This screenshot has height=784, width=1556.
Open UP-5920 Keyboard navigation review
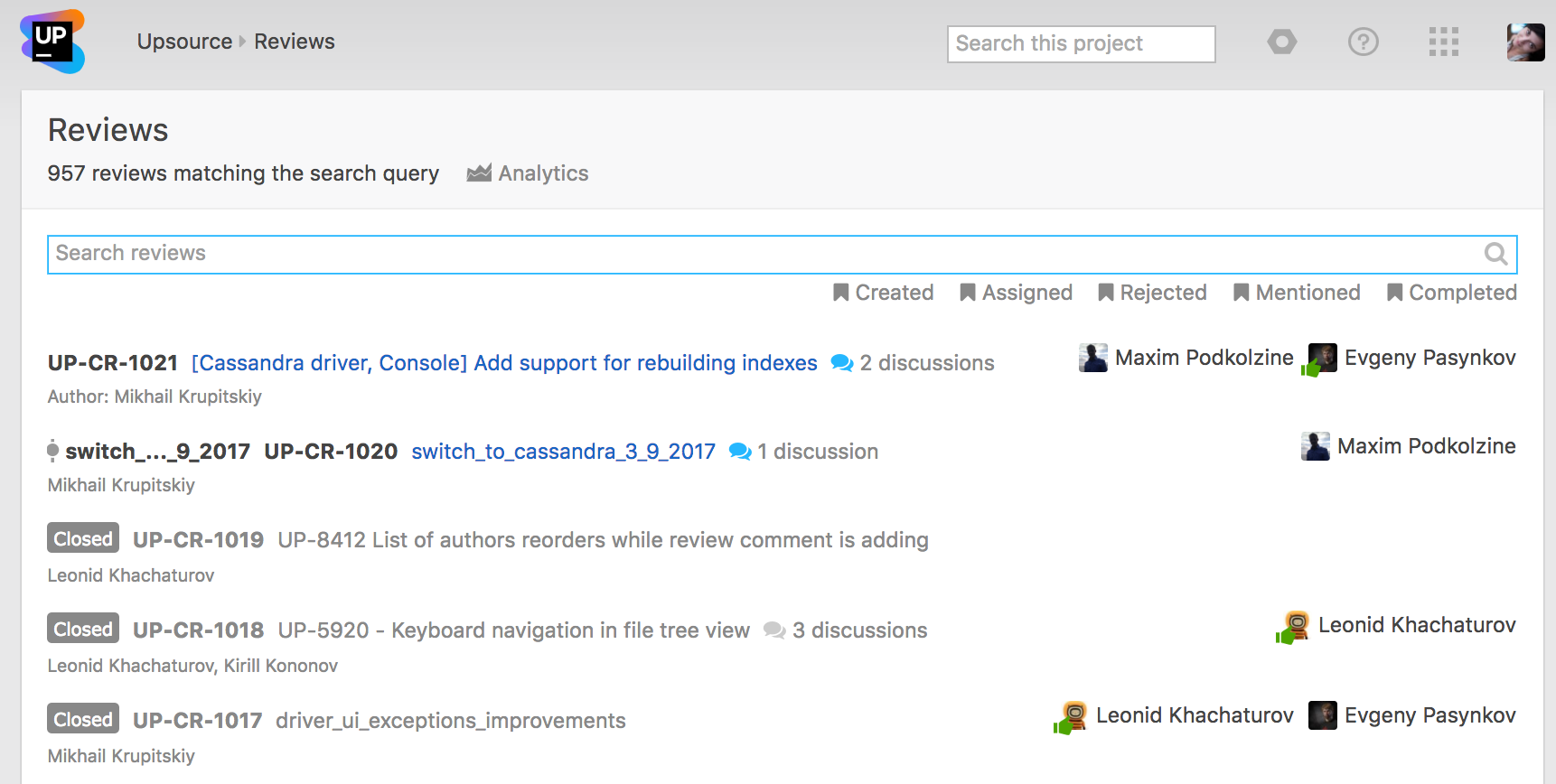pos(513,630)
